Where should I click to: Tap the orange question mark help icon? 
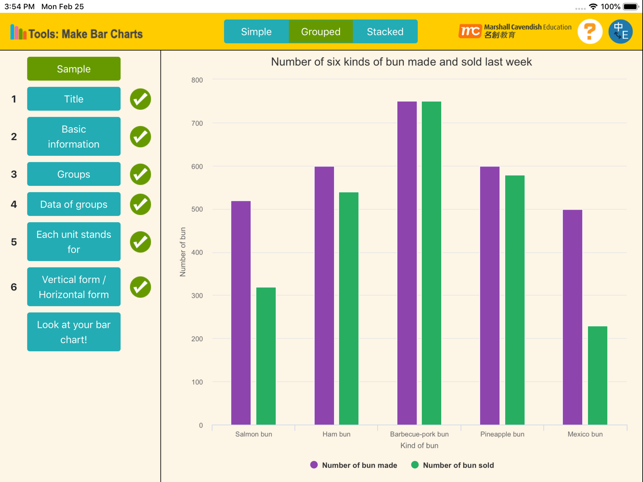point(590,32)
